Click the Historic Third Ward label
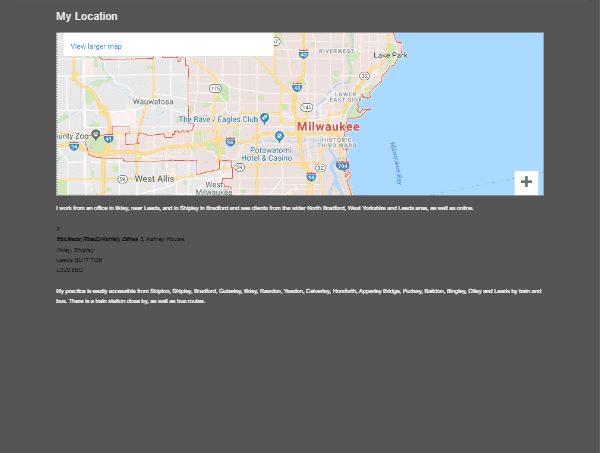The width and height of the screenshot is (600, 453). click(337, 142)
